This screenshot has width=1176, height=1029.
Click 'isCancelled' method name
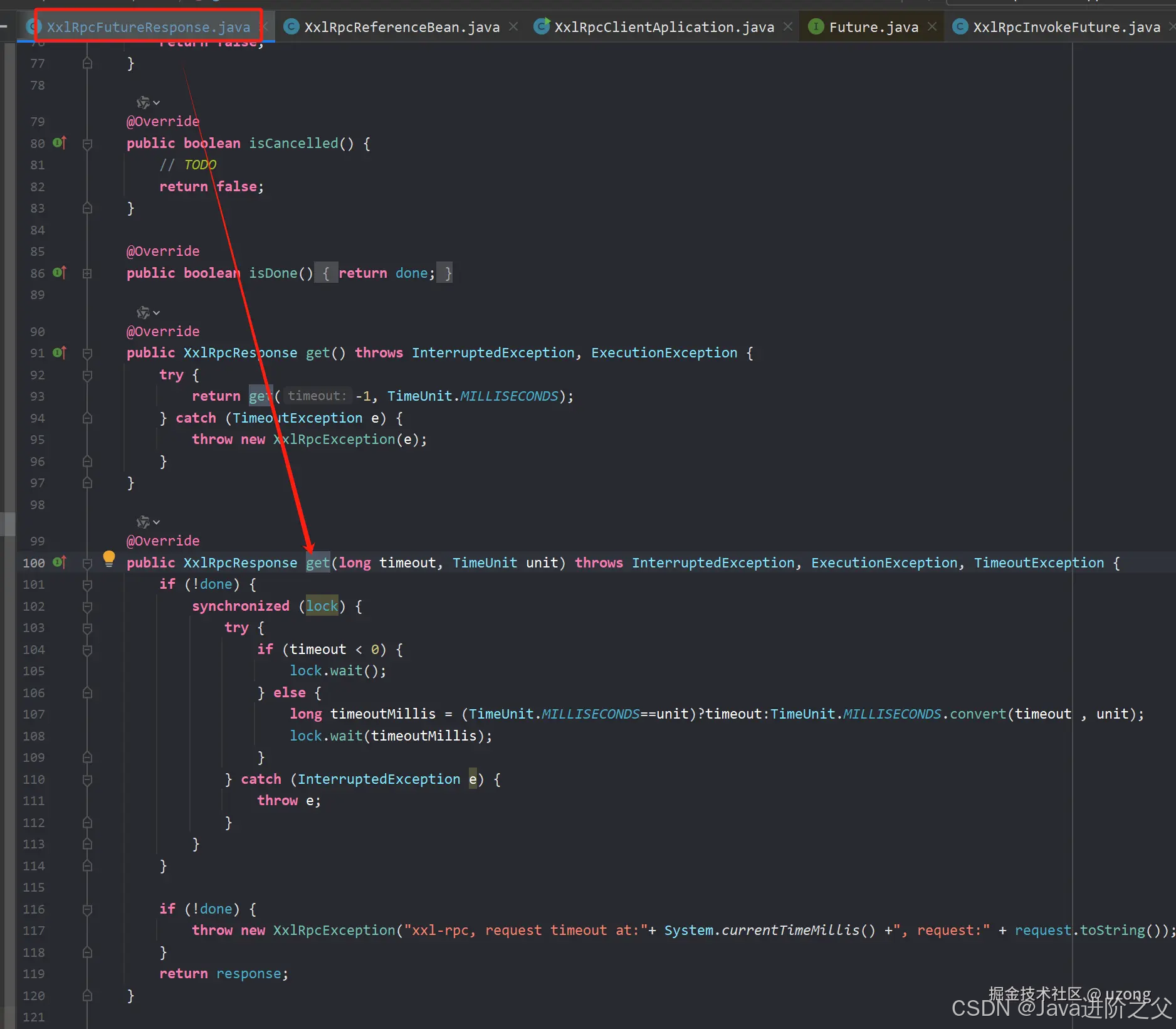(x=293, y=143)
